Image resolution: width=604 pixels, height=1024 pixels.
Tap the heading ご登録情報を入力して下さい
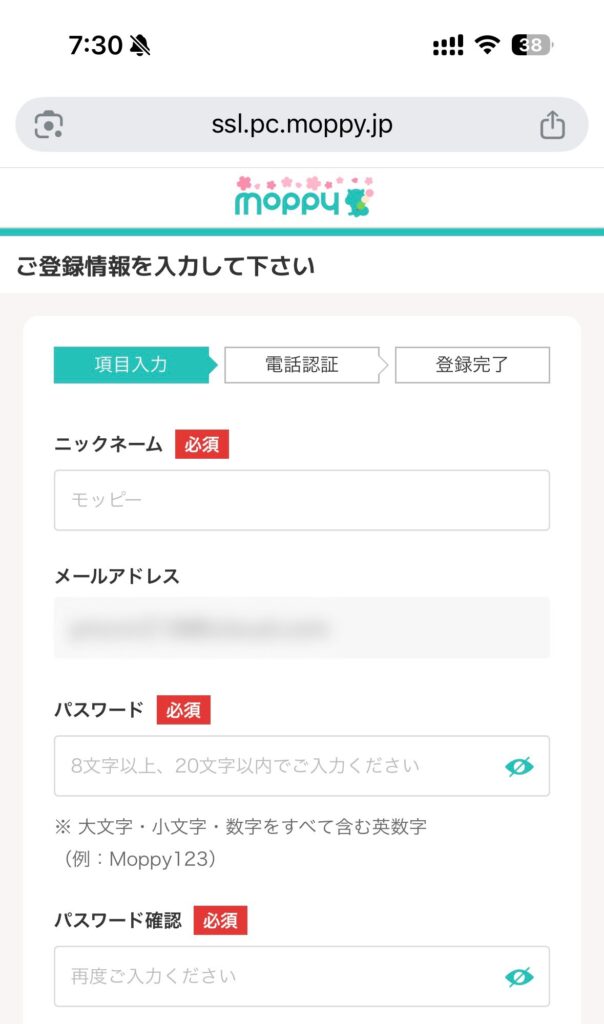(x=166, y=265)
